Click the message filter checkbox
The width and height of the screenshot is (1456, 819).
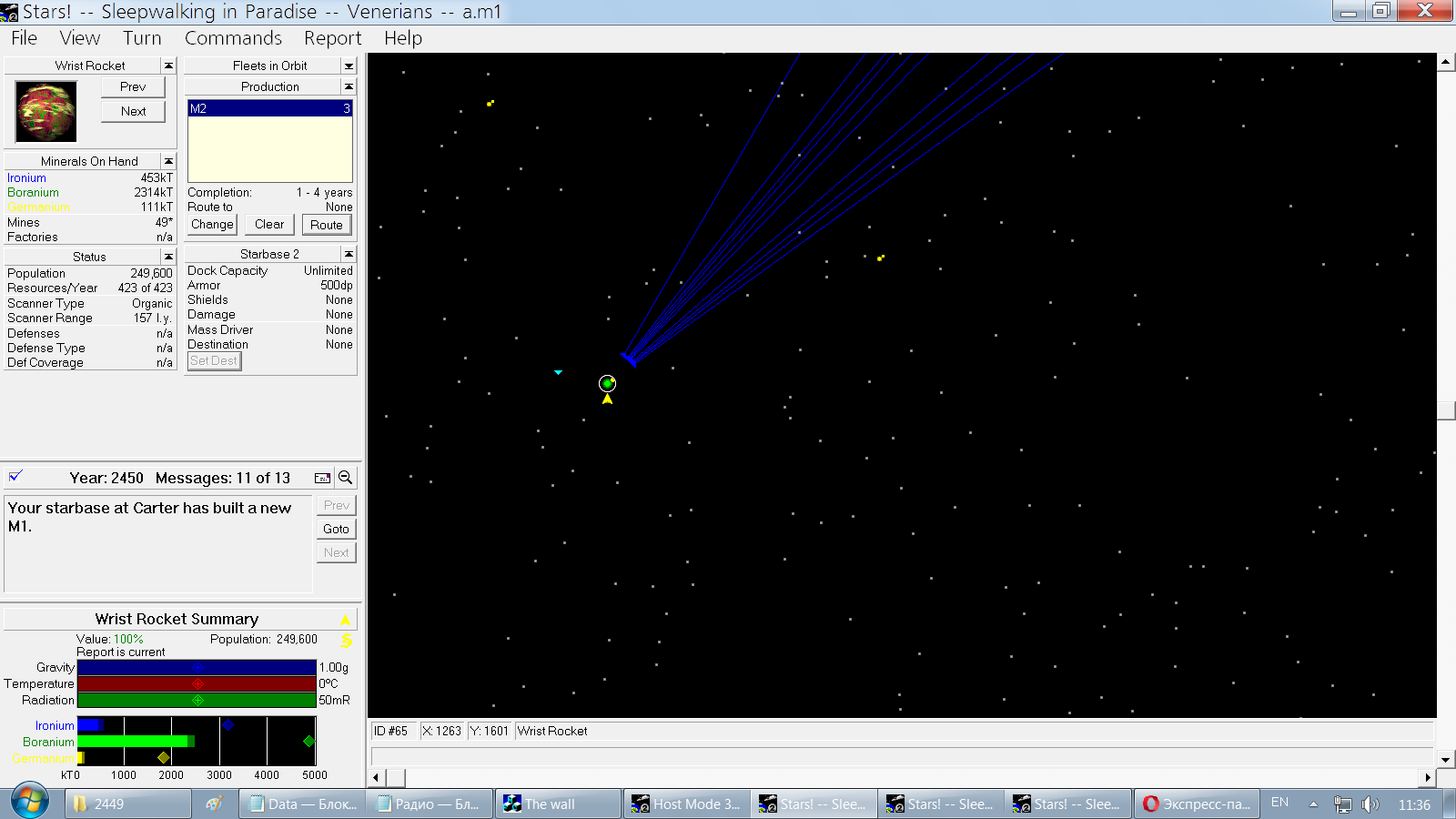[x=15, y=477]
